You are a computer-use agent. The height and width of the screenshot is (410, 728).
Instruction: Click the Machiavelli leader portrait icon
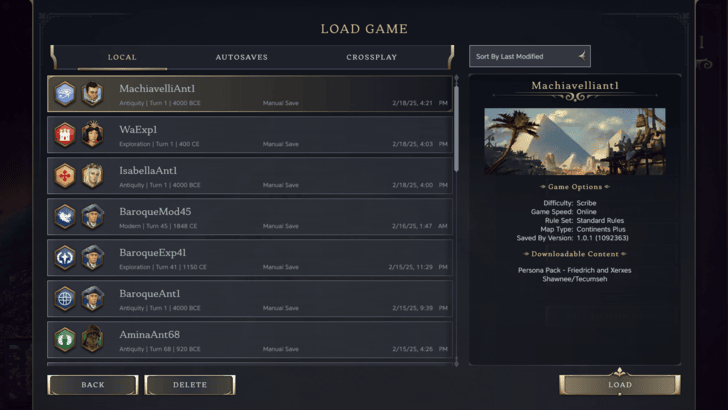[x=92, y=94]
